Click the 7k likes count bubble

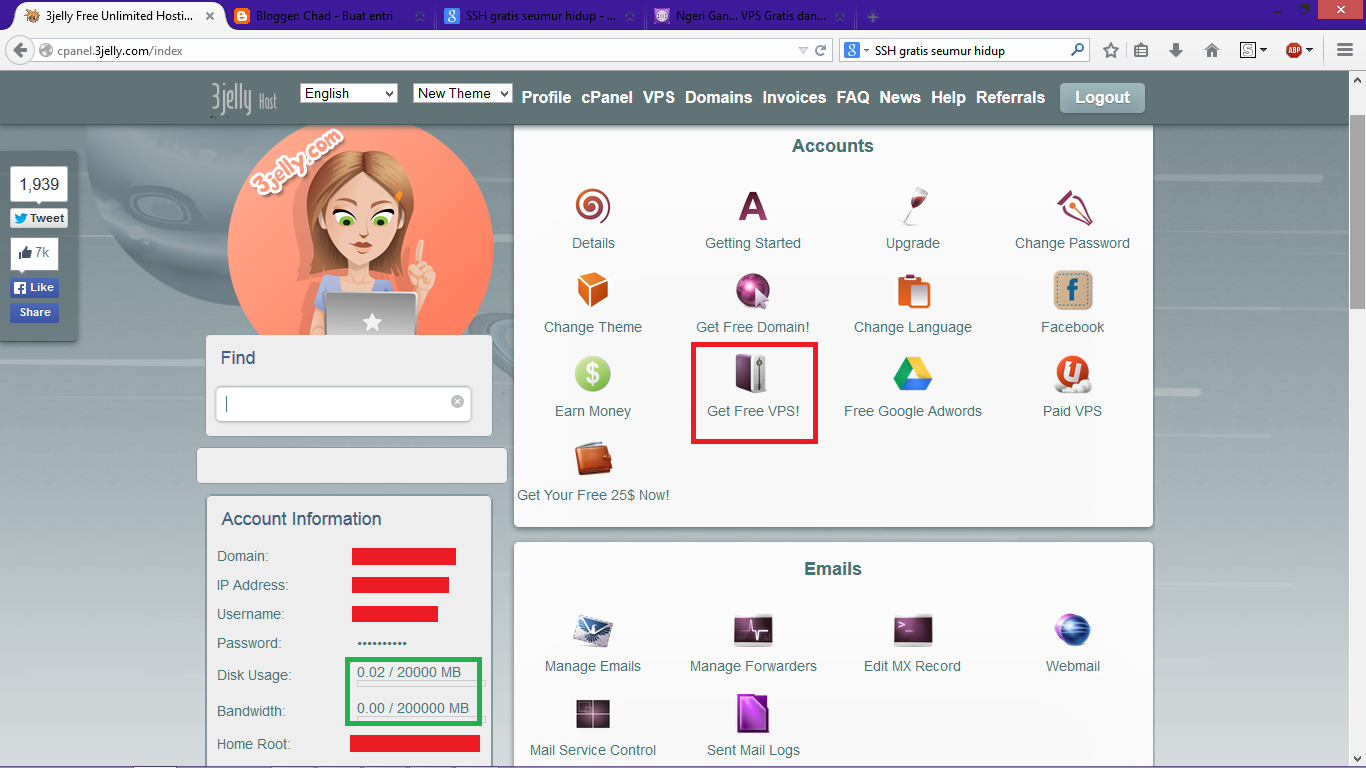pos(35,254)
